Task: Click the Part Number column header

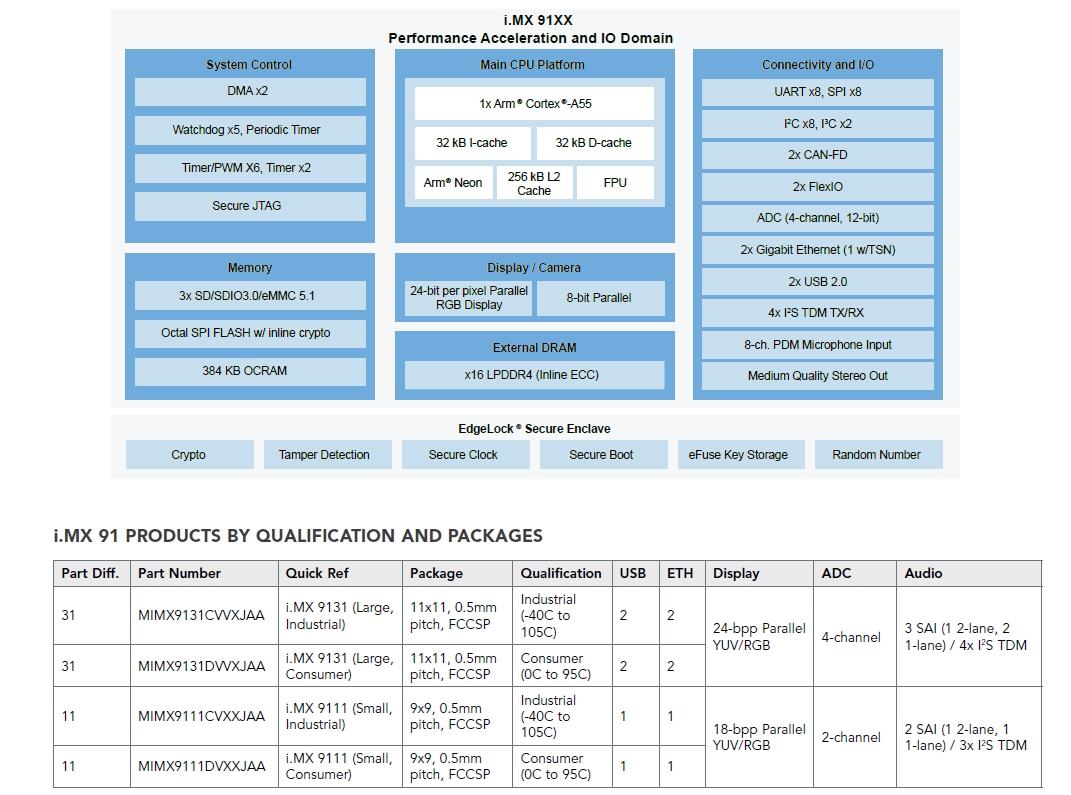Action: 180,573
